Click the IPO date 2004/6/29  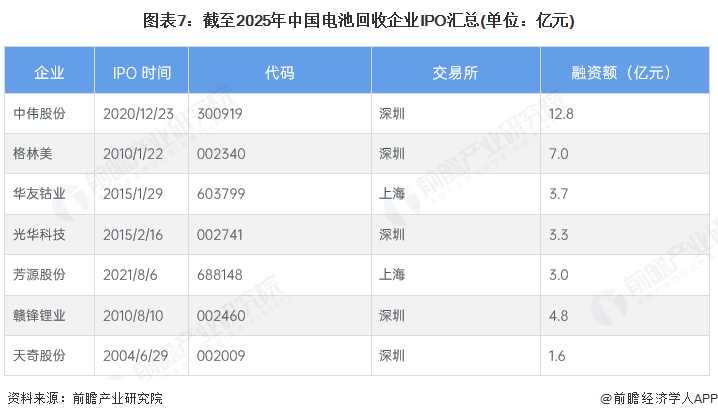pyautogui.click(x=134, y=356)
